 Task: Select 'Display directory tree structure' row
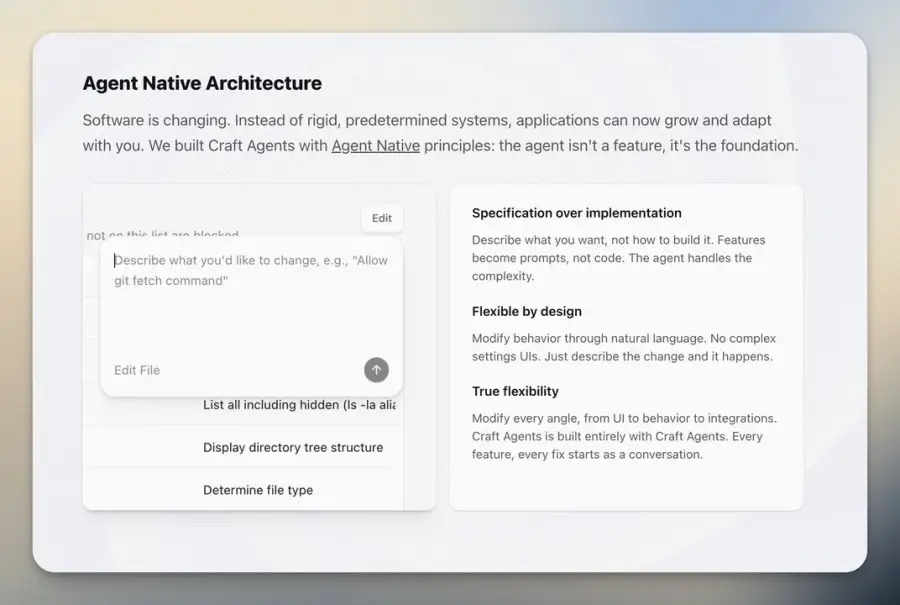(243, 447)
